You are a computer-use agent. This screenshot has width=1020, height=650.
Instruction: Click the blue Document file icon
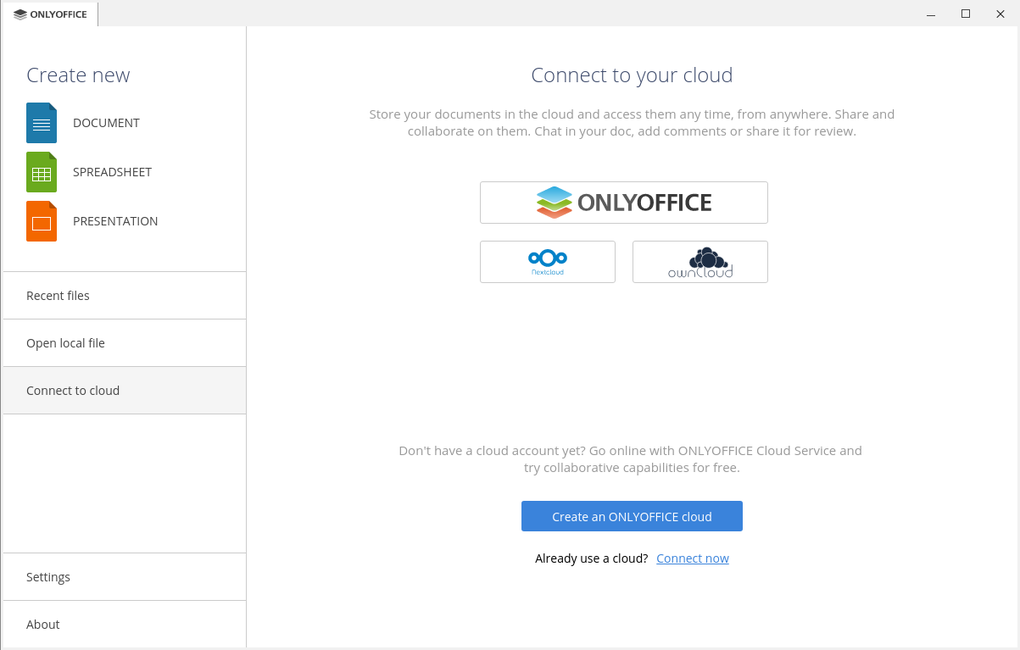[x=41, y=123]
